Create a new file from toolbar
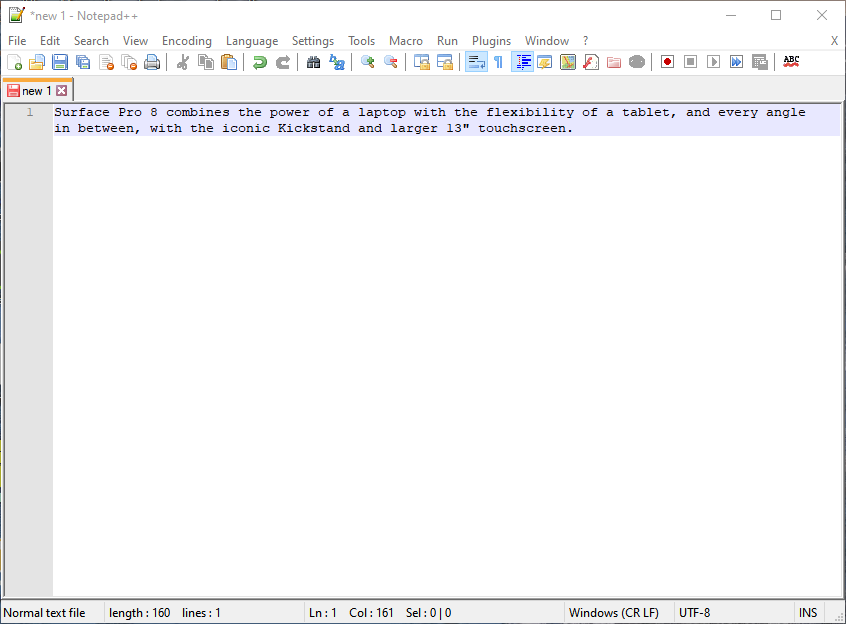This screenshot has width=846, height=624. (x=15, y=63)
